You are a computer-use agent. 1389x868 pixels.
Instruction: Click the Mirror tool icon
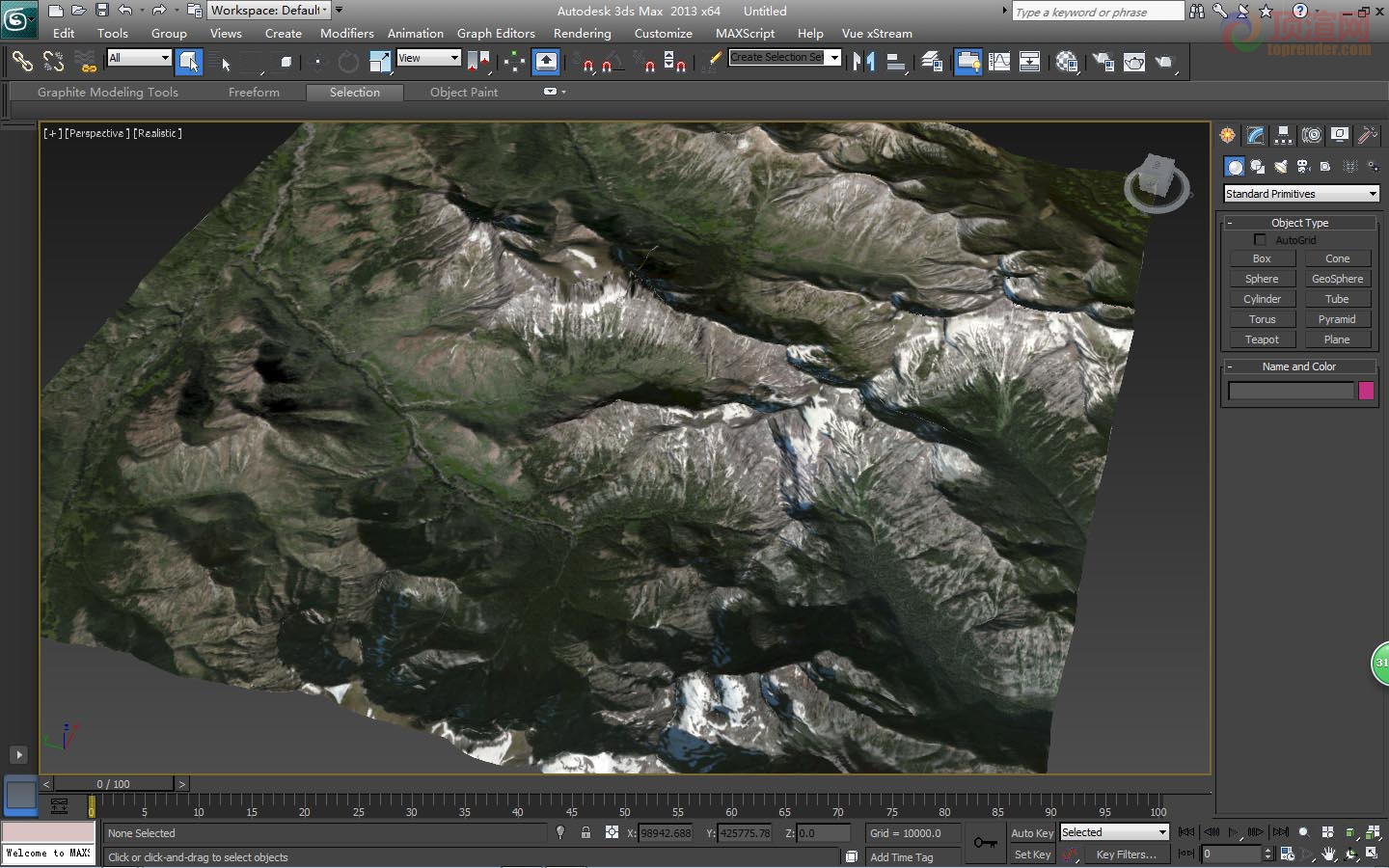pos(864,62)
